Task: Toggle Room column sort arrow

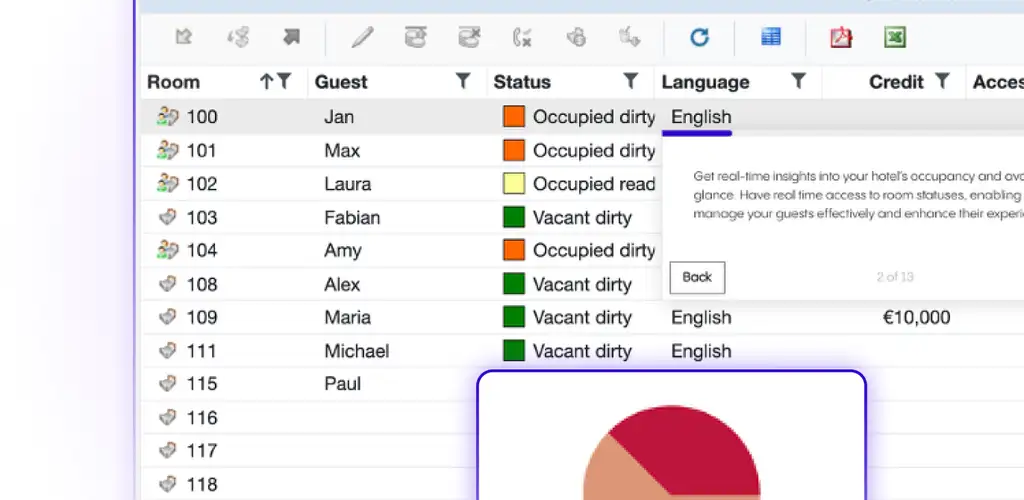Action: [x=266, y=82]
